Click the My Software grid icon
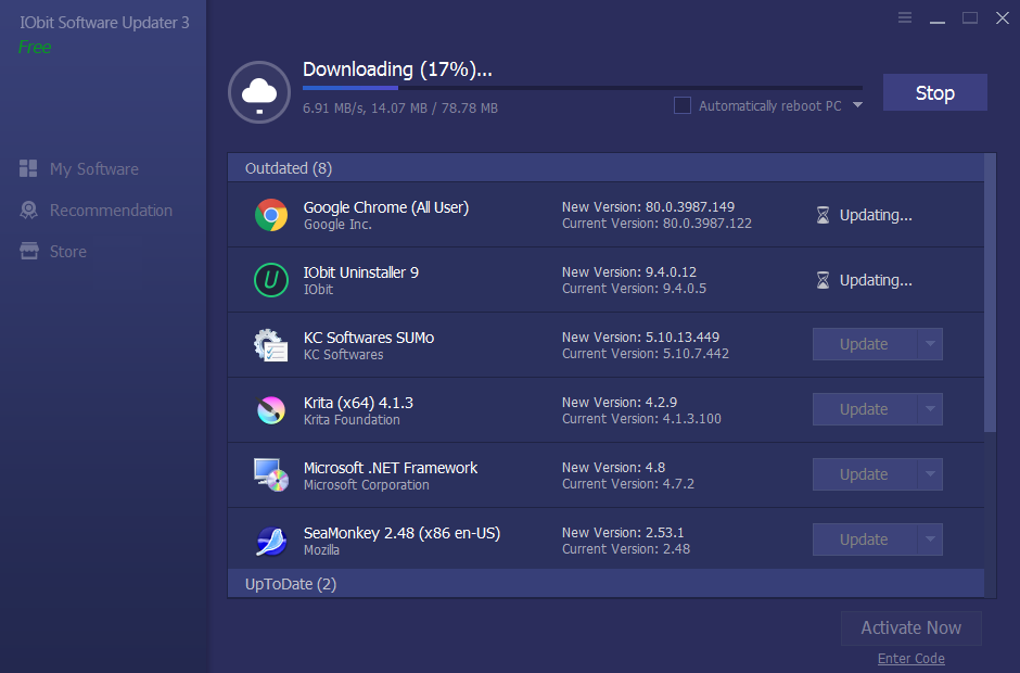This screenshot has height=673, width=1020. (28, 168)
